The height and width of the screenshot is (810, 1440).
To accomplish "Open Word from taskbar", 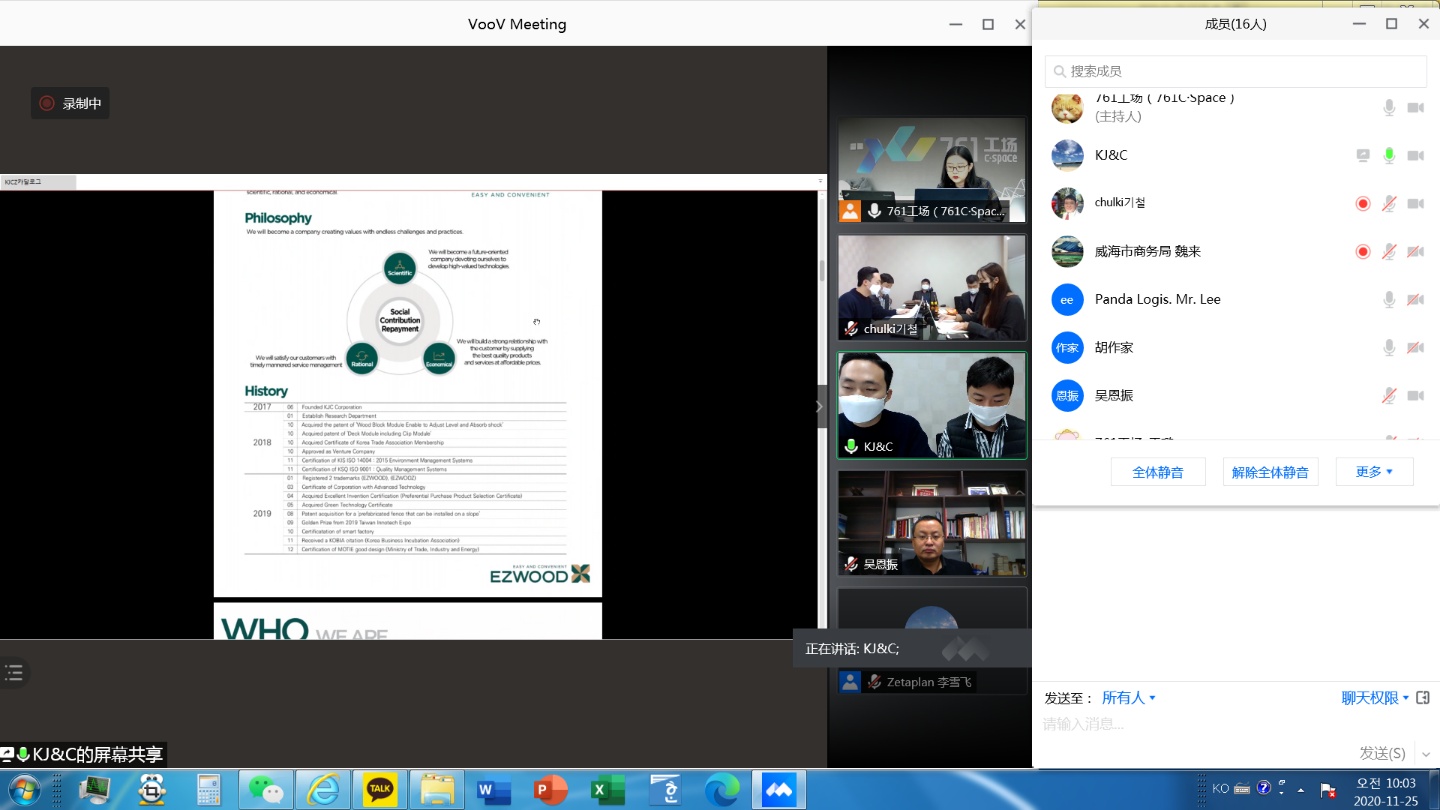I will click(x=494, y=790).
